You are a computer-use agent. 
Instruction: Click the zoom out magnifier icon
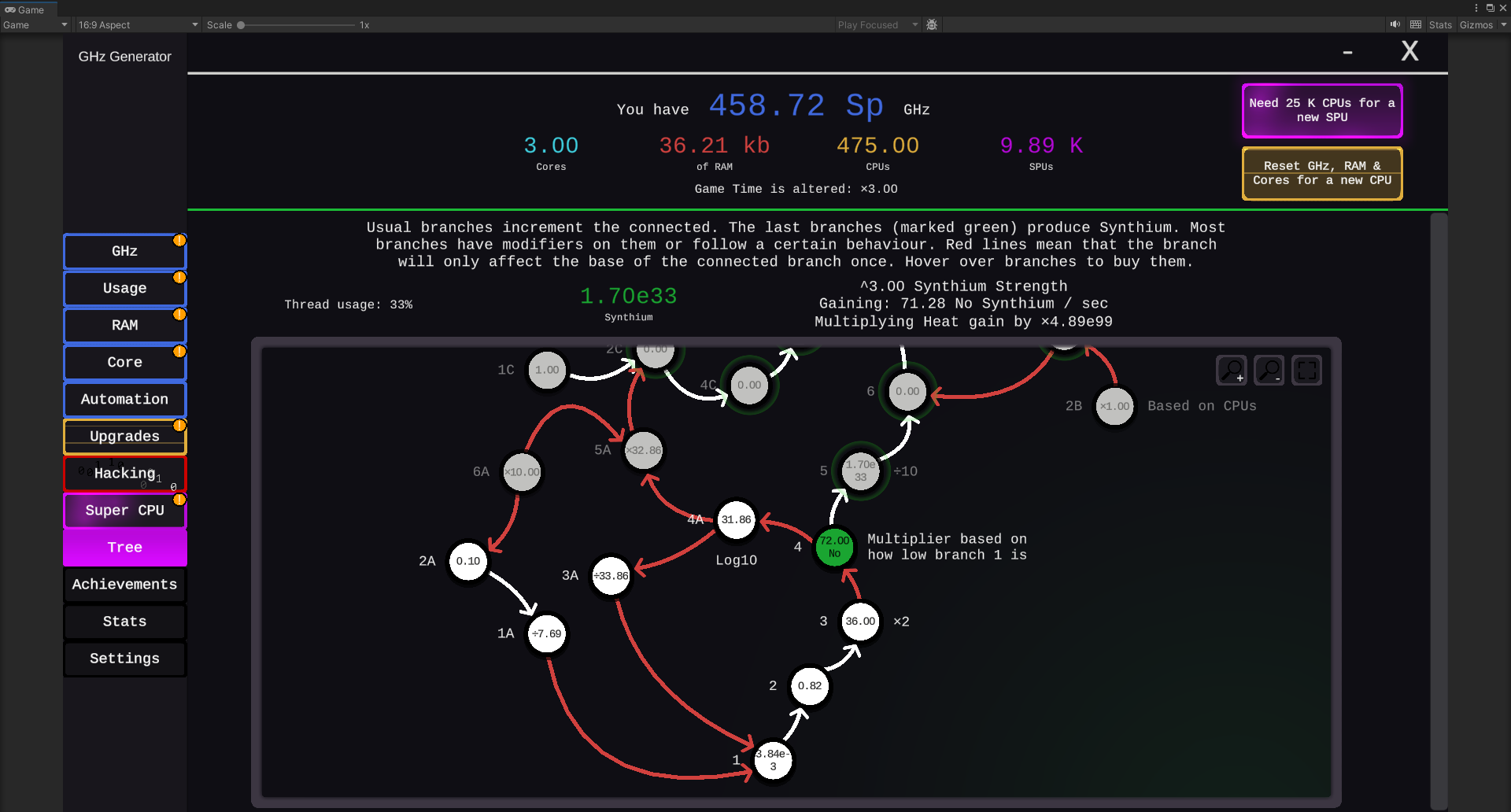click(1269, 370)
